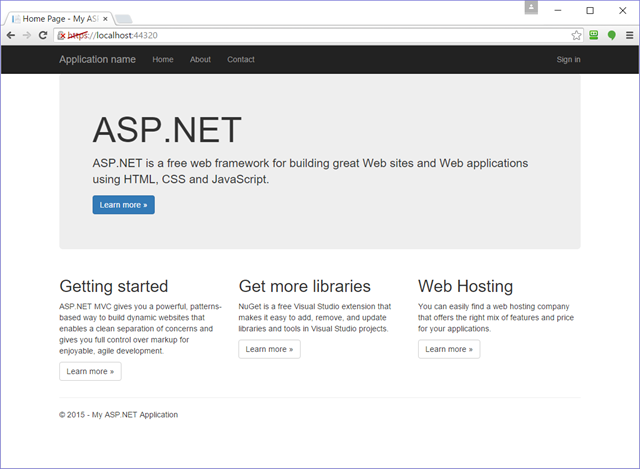The height and width of the screenshot is (469, 640).
Task: Open the green Hangouts extension icon
Action: [x=611, y=36]
